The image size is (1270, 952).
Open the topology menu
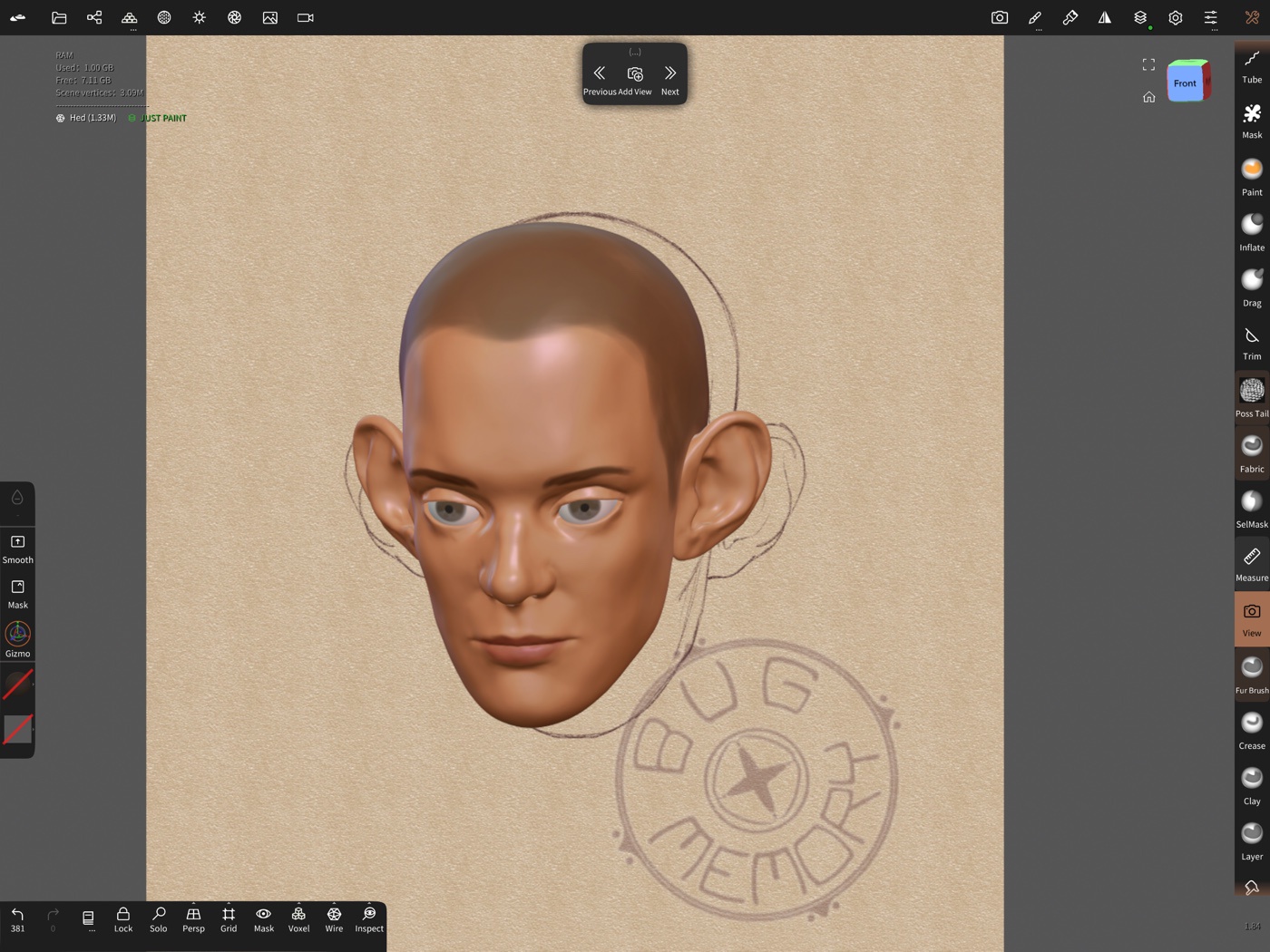pyautogui.click(x=130, y=17)
